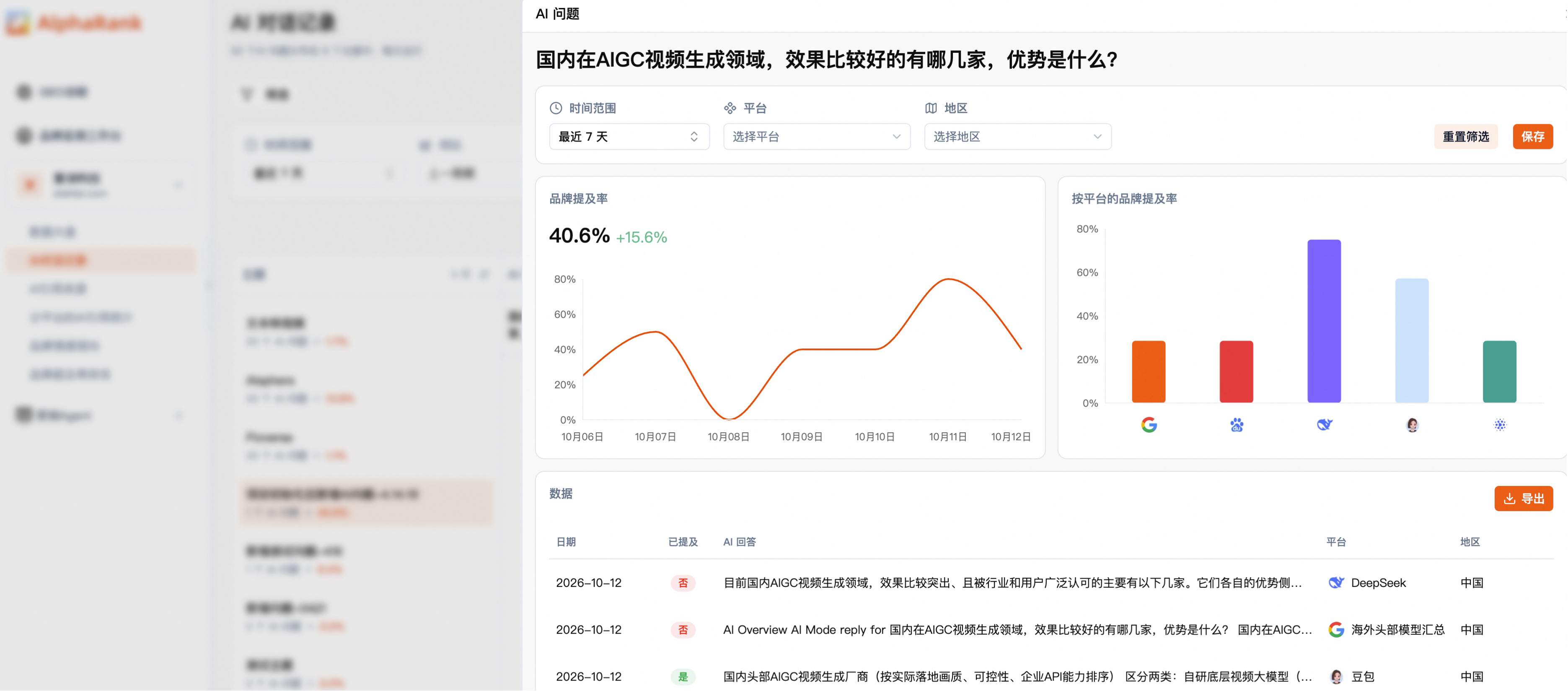
Task: Click the 40.6% brand mention rate value
Action: point(579,235)
